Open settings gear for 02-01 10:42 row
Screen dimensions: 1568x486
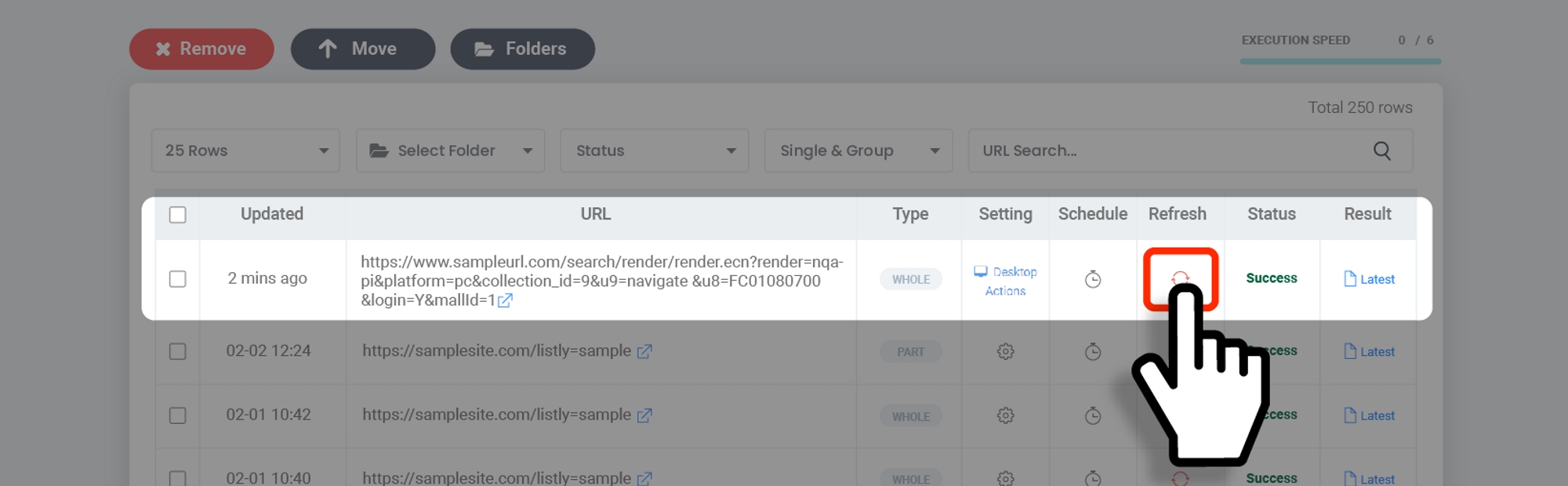point(1005,415)
